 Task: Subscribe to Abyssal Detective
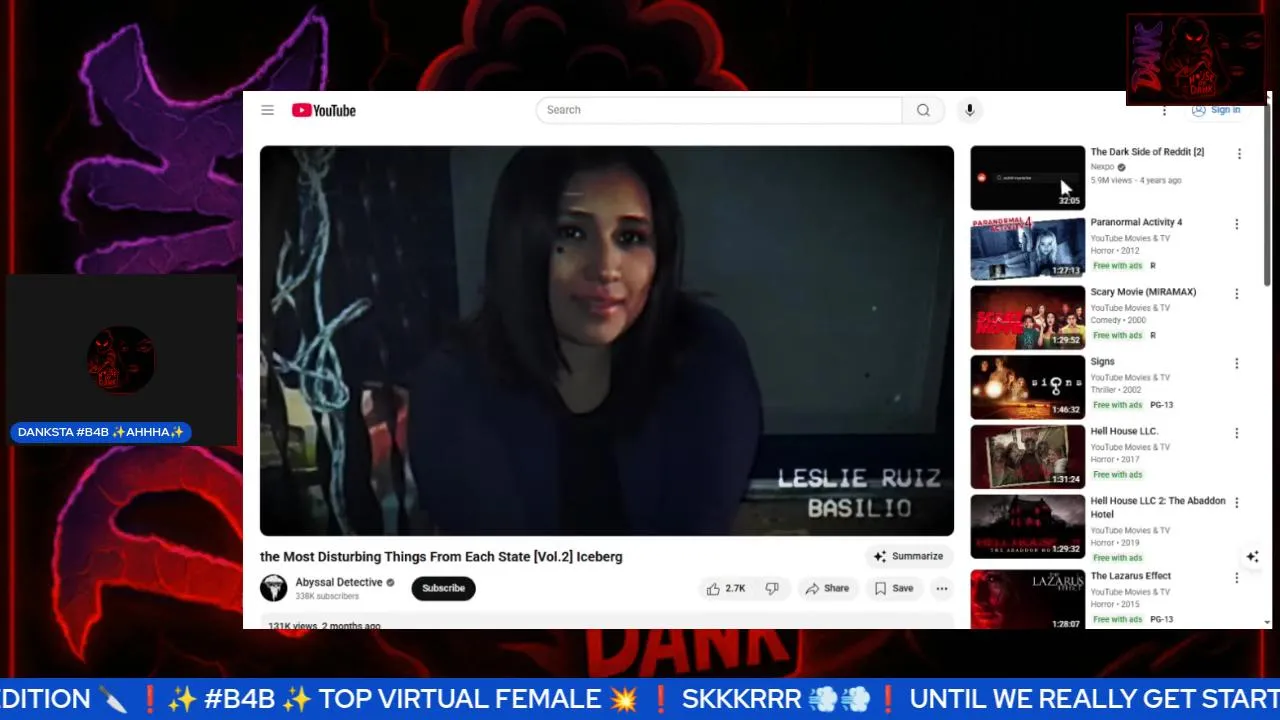coord(443,588)
